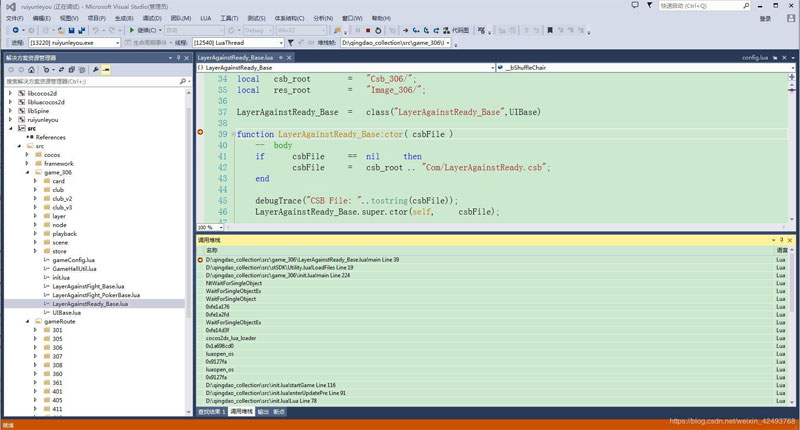
Task: Click the pin icon on Call Stack panel
Action: (781, 240)
